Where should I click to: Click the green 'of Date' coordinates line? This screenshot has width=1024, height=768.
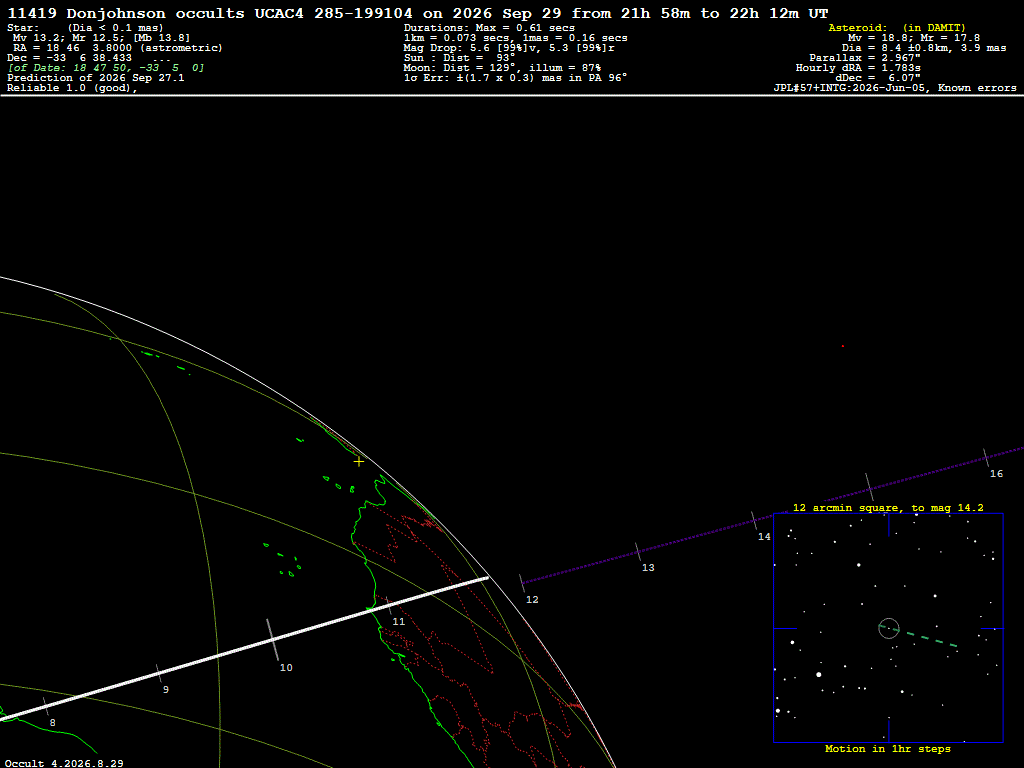point(106,68)
